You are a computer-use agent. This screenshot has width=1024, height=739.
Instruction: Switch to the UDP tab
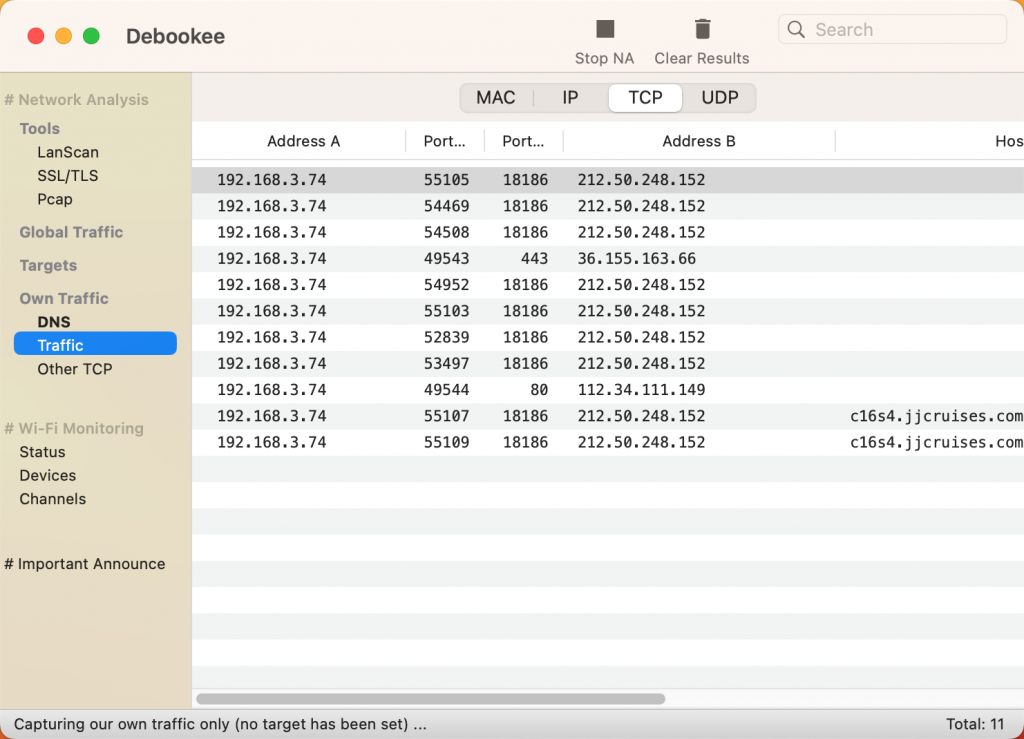point(720,97)
